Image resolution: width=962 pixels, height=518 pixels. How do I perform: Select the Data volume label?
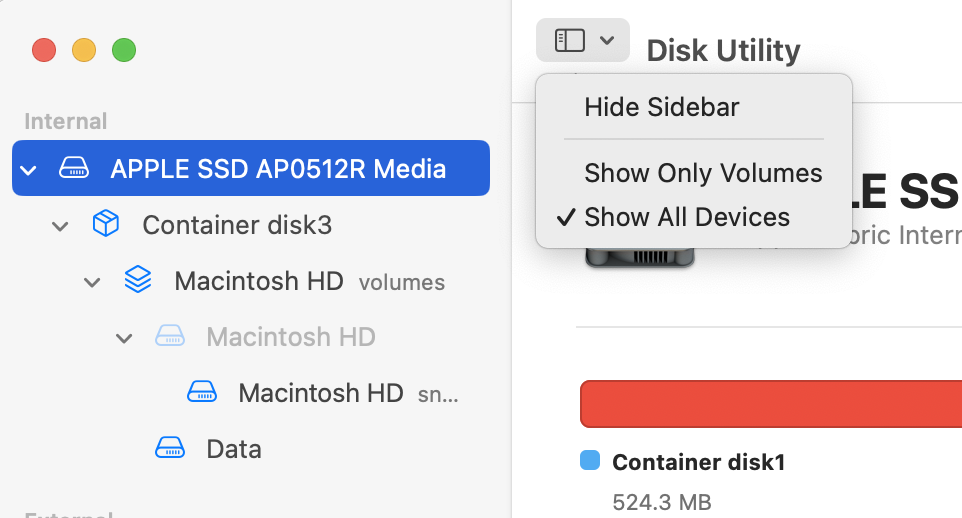[x=234, y=449]
